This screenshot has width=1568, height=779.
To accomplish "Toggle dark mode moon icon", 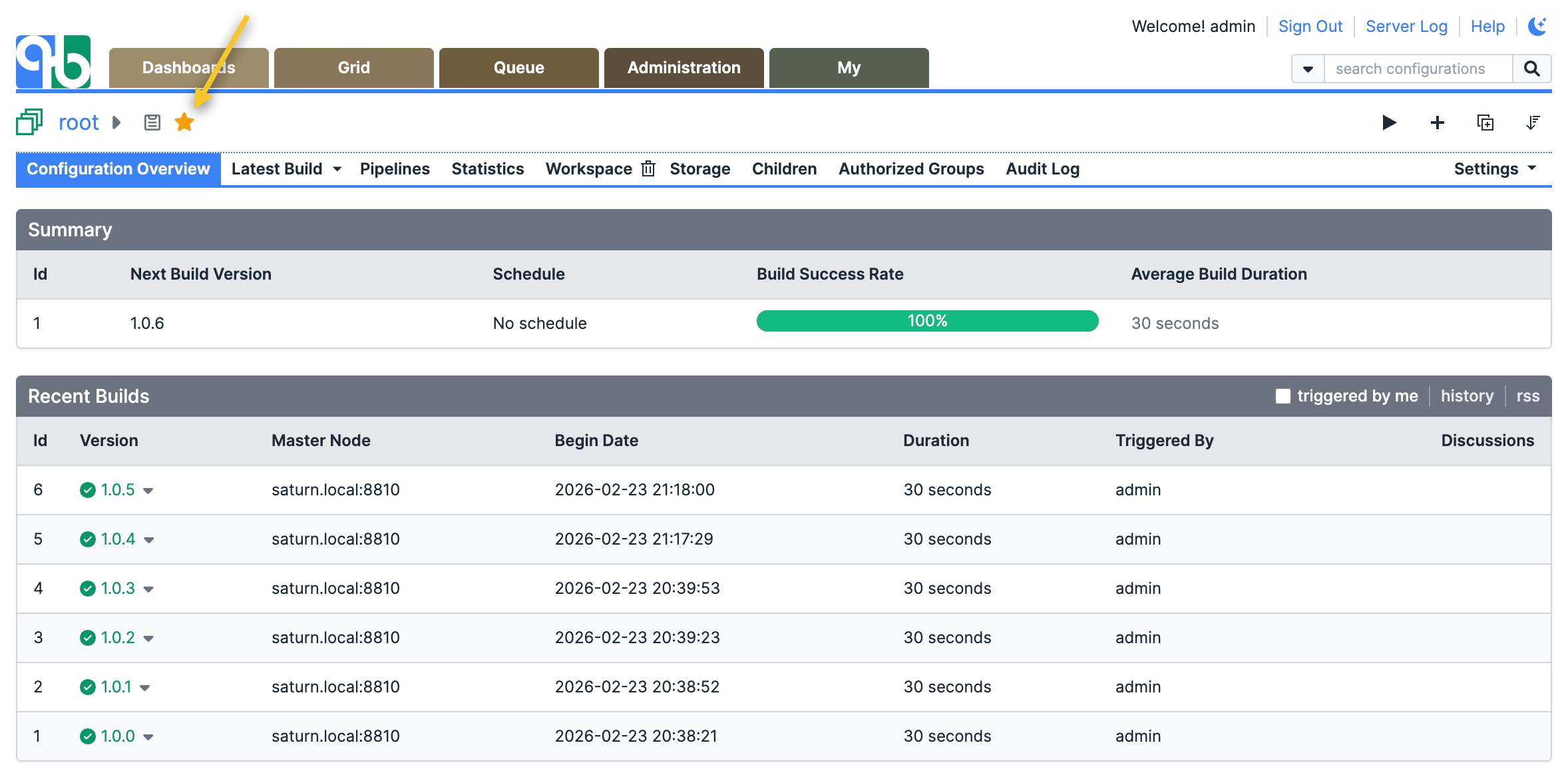I will (1537, 27).
